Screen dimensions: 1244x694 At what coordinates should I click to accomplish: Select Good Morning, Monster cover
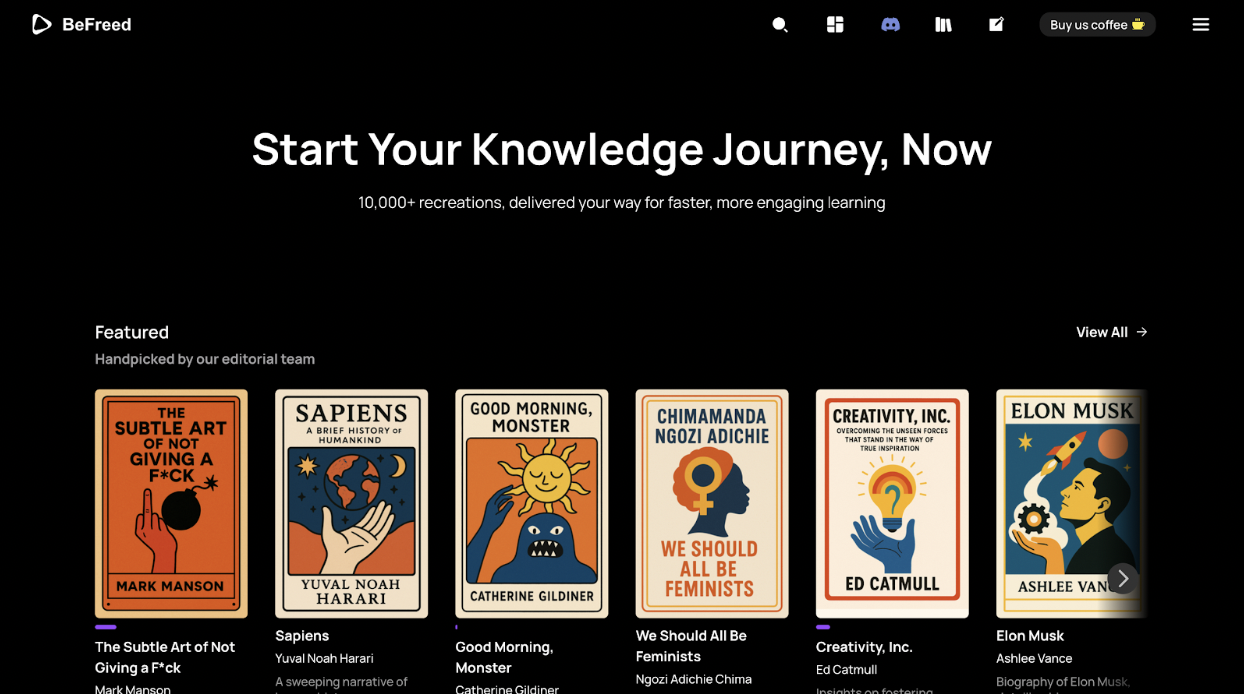(531, 503)
